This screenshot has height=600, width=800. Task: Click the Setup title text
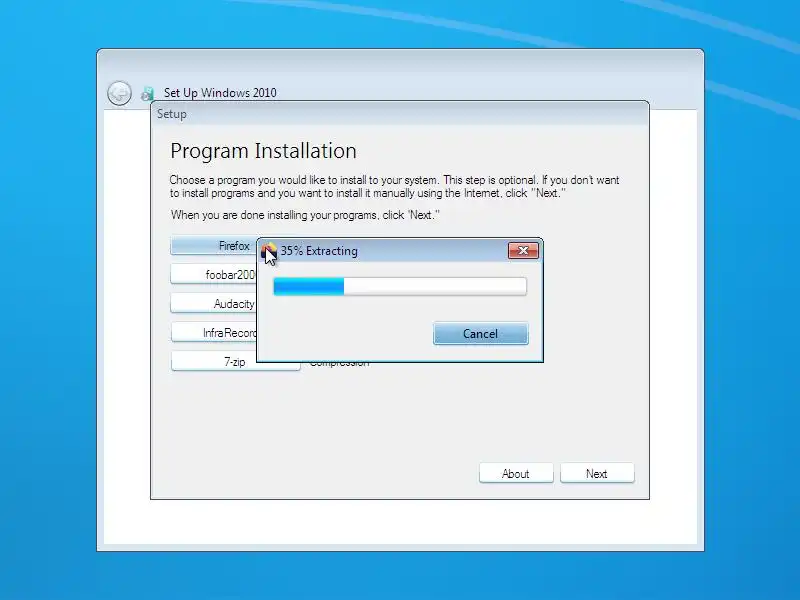[x=171, y=114]
